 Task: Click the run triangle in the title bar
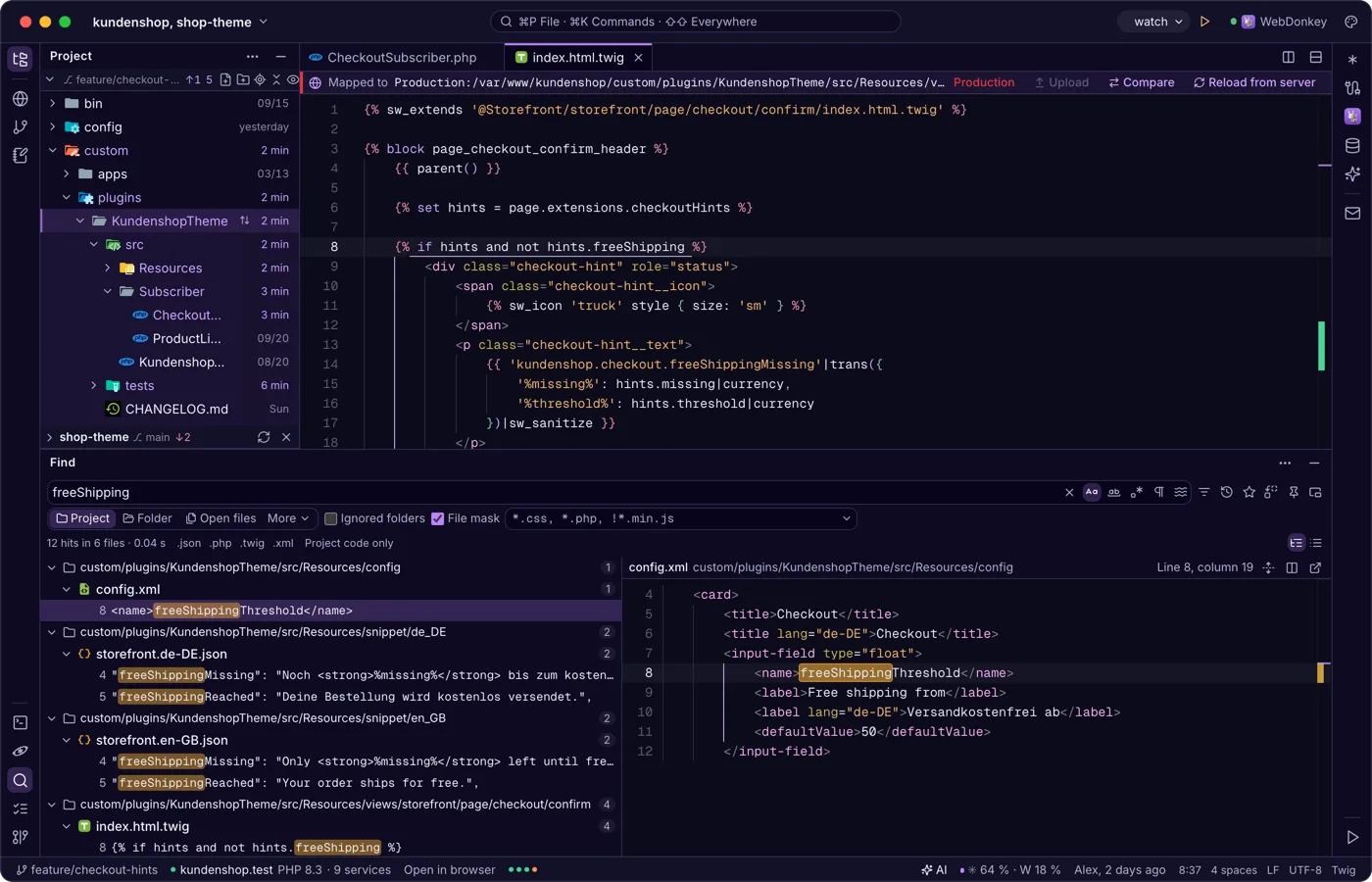[1205, 22]
